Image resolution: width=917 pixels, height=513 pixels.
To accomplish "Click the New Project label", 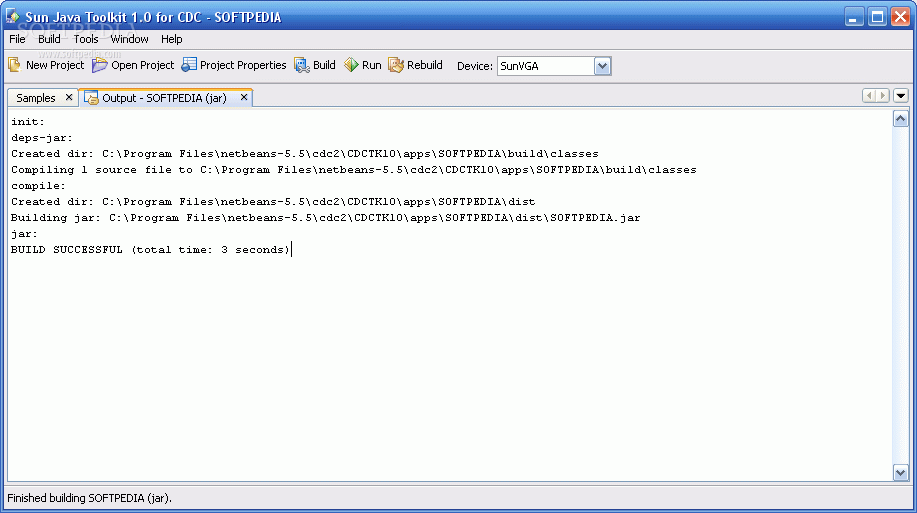I will click(55, 65).
